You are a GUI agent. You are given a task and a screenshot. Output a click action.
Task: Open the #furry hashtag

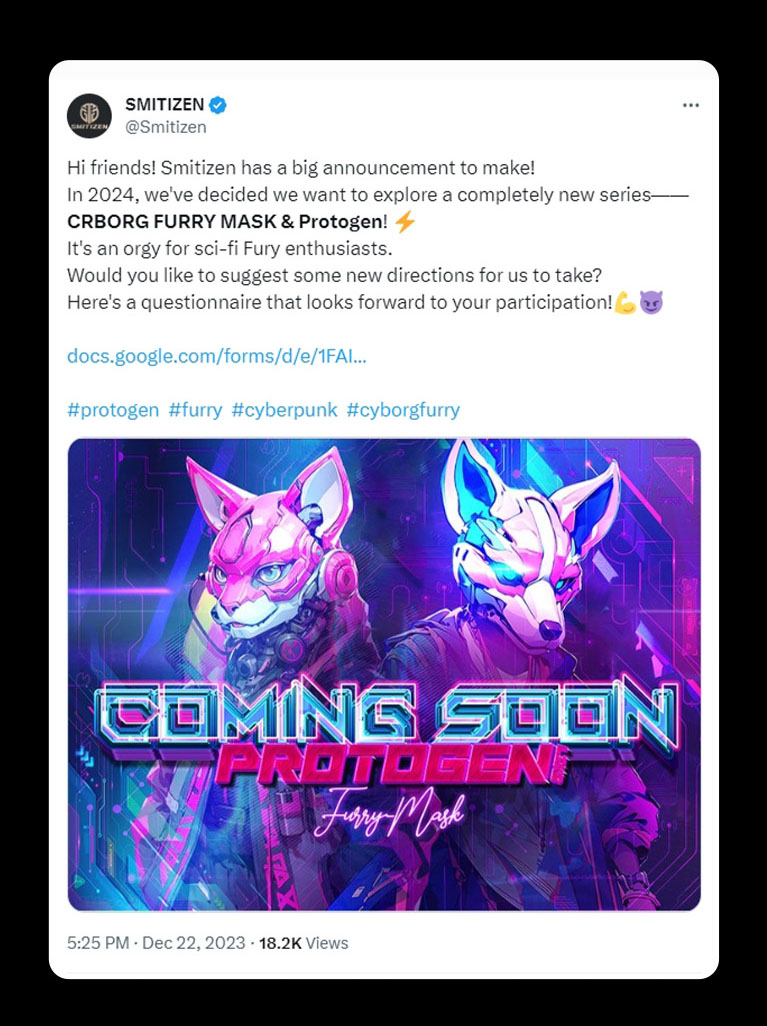pos(195,410)
